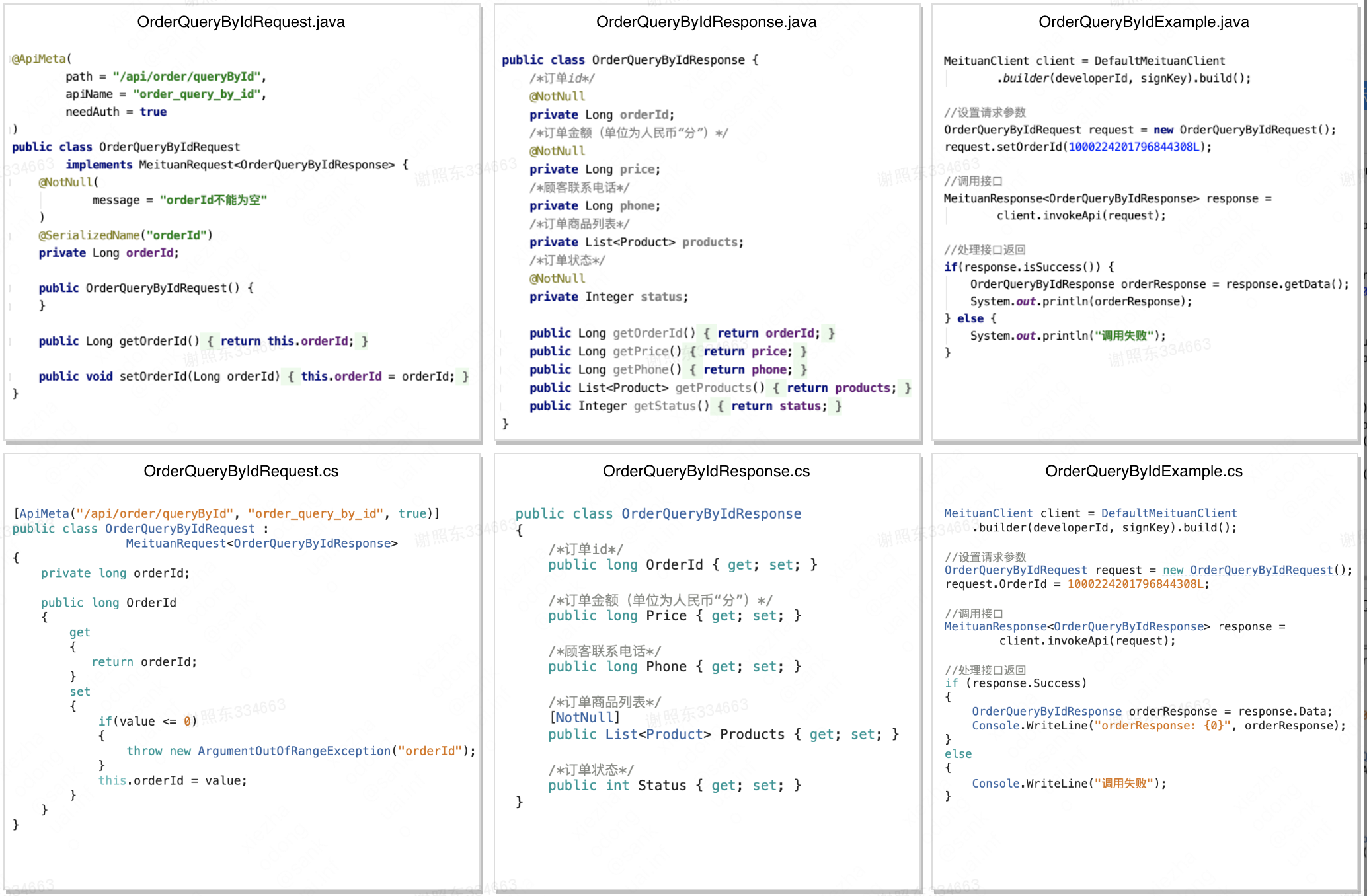Image resolution: width=1367 pixels, height=896 pixels.
Task: Click the underlined new OrderQueryByIdRequest() in Example.cs
Action: (x=1254, y=570)
